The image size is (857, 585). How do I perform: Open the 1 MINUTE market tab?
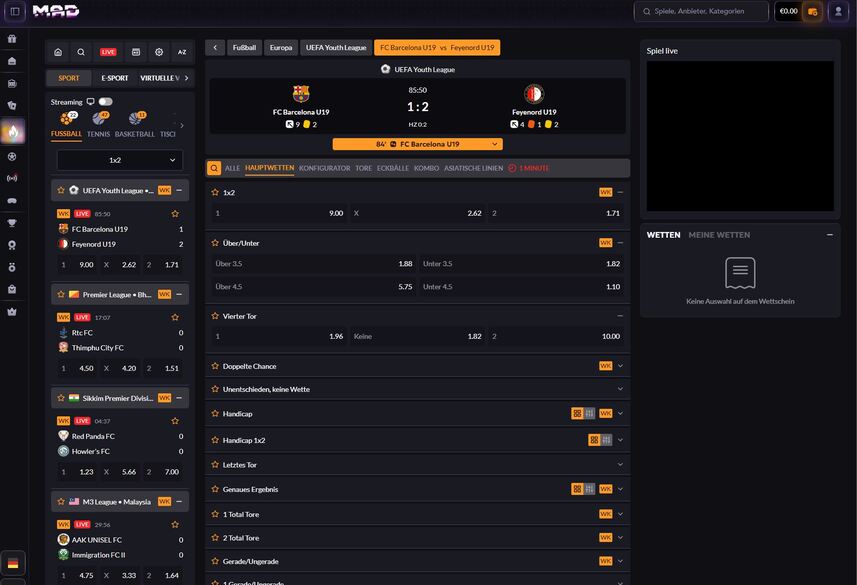(x=529, y=168)
